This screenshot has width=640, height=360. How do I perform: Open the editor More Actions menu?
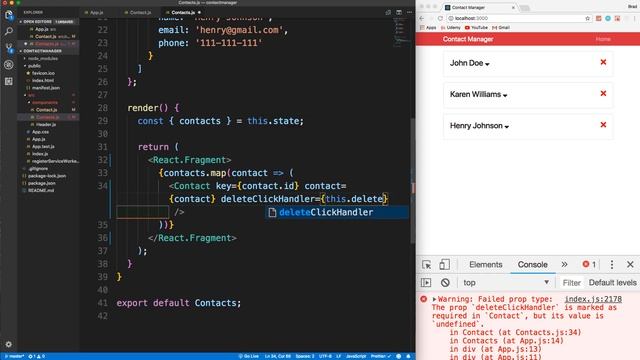(409, 13)
